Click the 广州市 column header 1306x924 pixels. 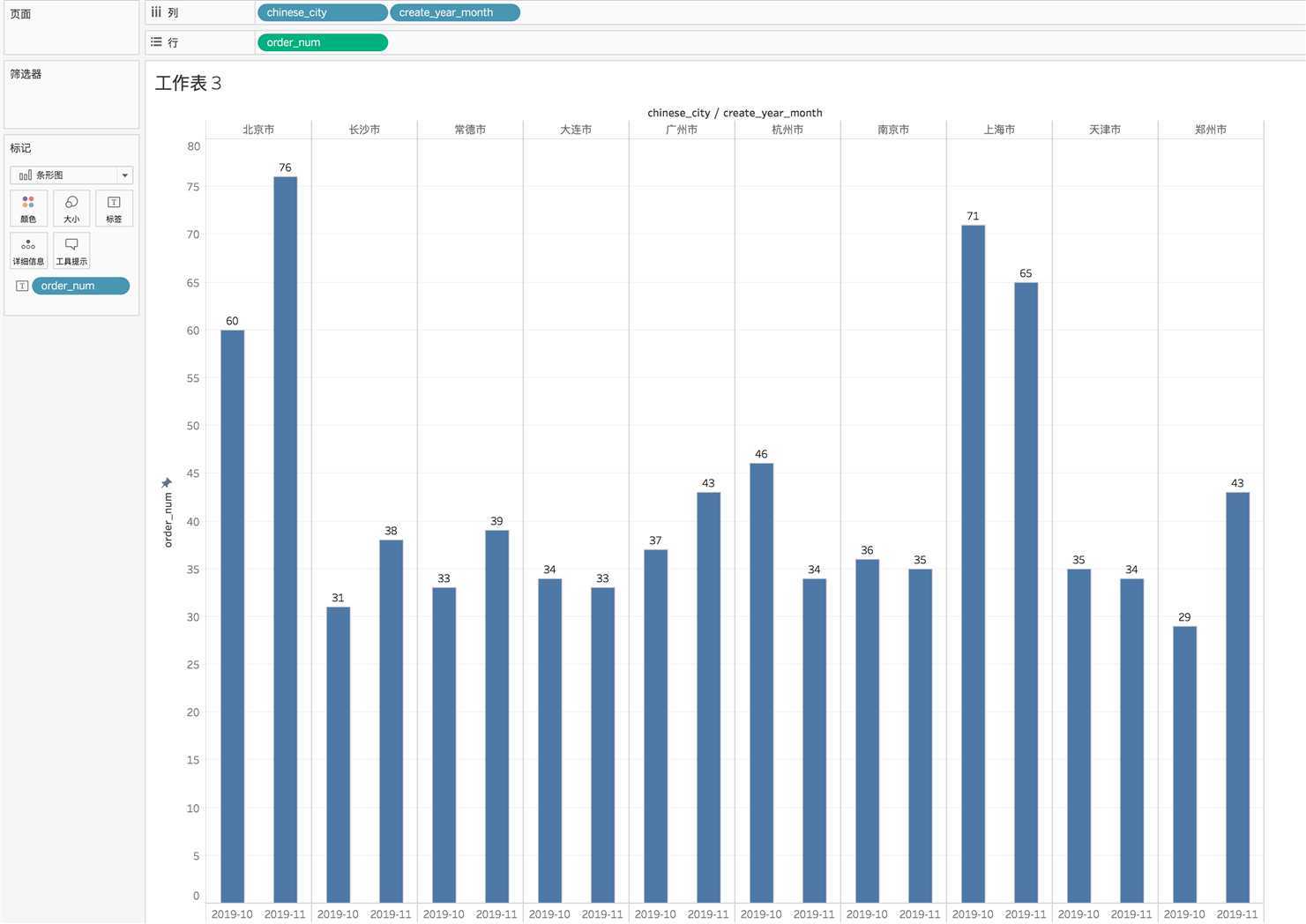[682, 130]
